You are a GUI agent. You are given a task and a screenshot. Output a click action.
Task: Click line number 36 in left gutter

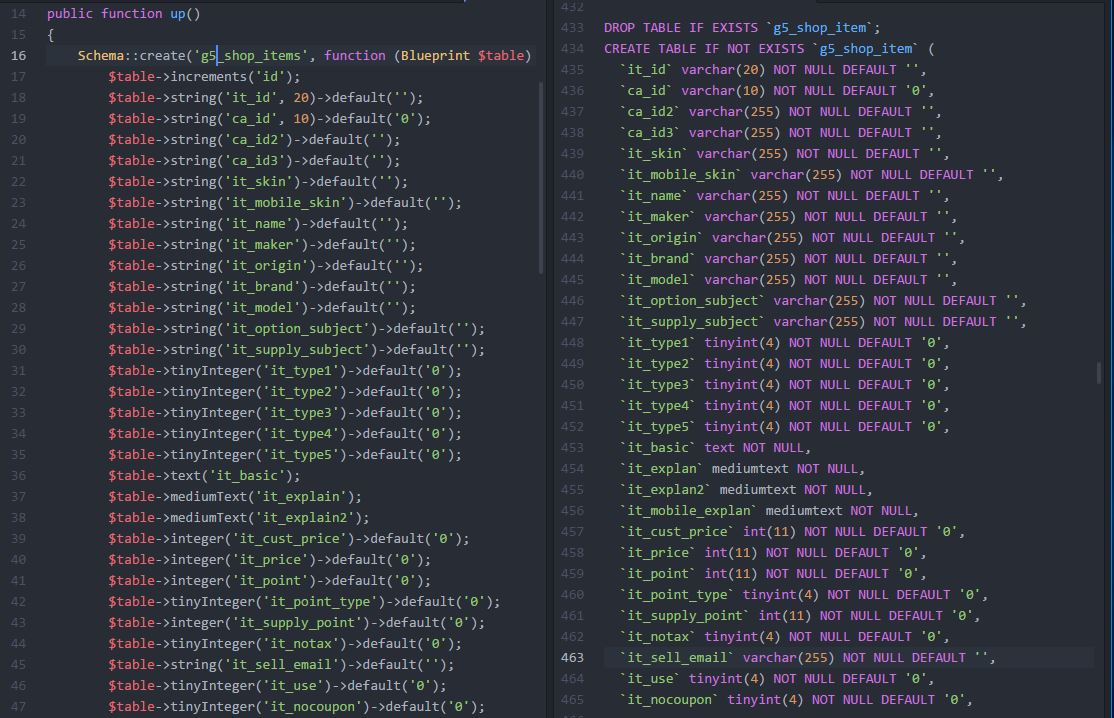coord(19,476)
